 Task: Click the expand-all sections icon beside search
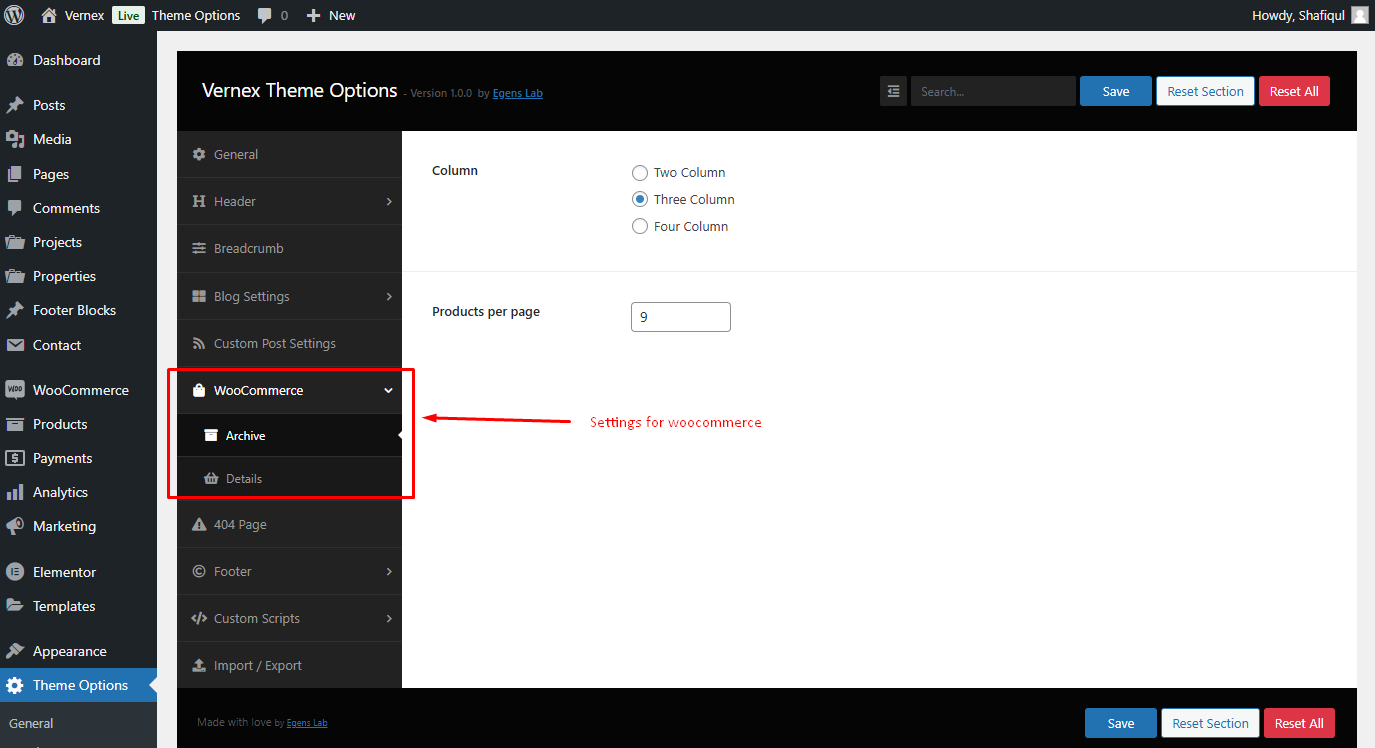pyautogui.click(x=893, y=91)
